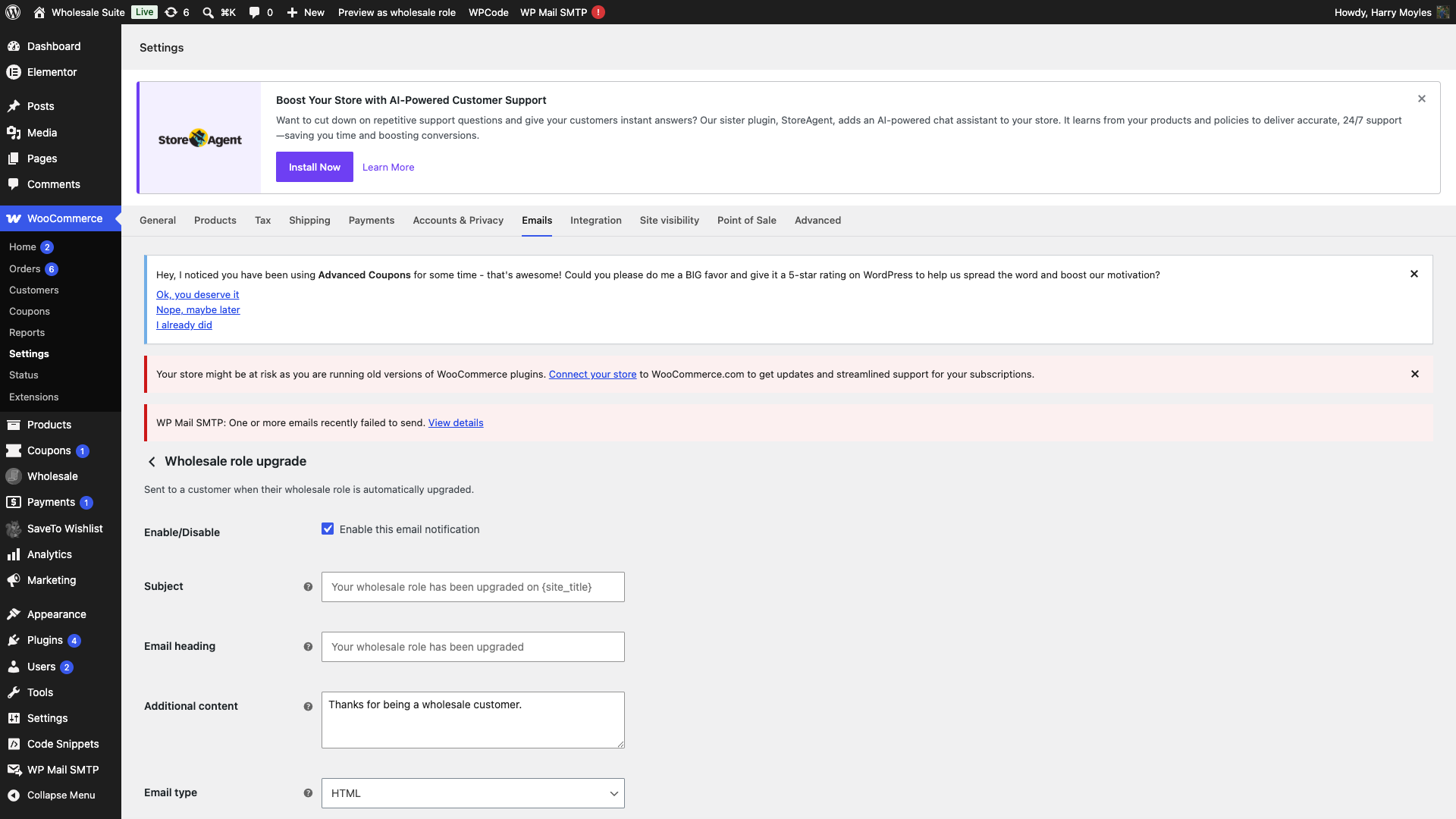1456x819 pixels.
Task: Click the Additional content textarea
Action: pyautogui.click(x=472, y=720)
